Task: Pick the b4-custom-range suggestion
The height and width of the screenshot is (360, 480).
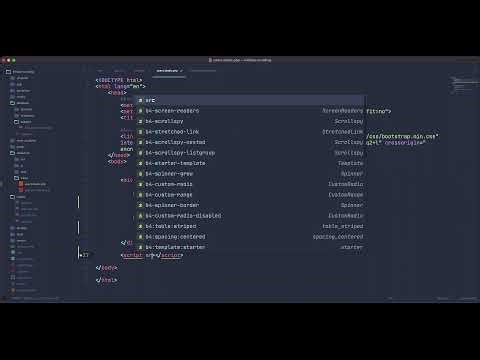Action: tap(250, 195)
